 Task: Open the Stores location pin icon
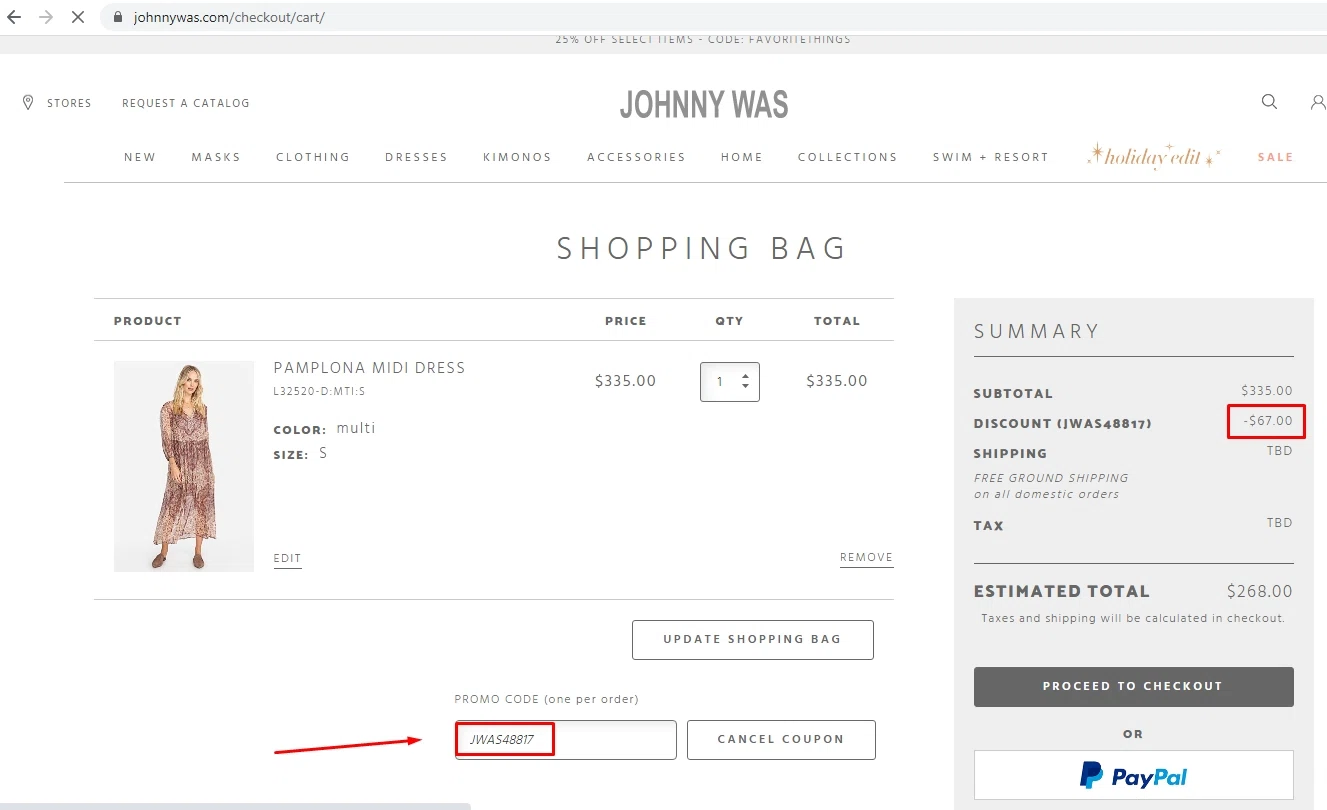point(28,102)
